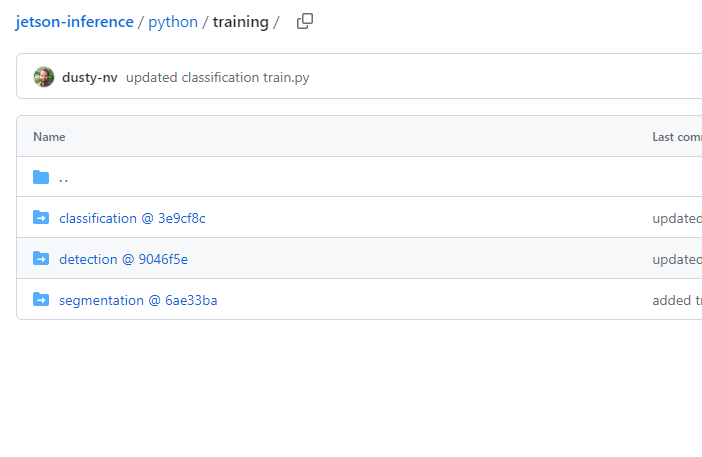Click the classification submodule folder icon

point(41,218)
